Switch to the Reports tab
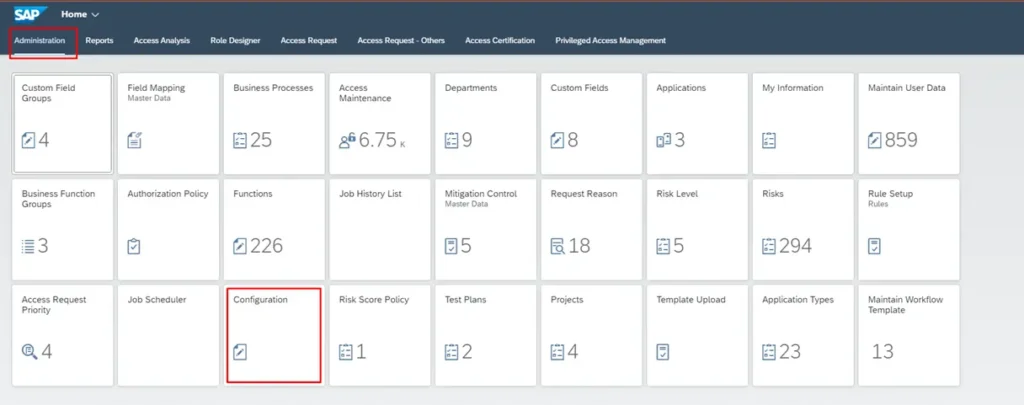The width and height of the screenshot is (1024, 405). point(99,41)
